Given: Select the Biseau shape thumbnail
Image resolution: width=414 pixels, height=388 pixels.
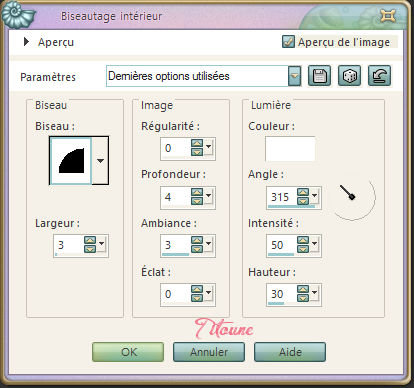Looking at the screenshot, I should pos(71,161).
